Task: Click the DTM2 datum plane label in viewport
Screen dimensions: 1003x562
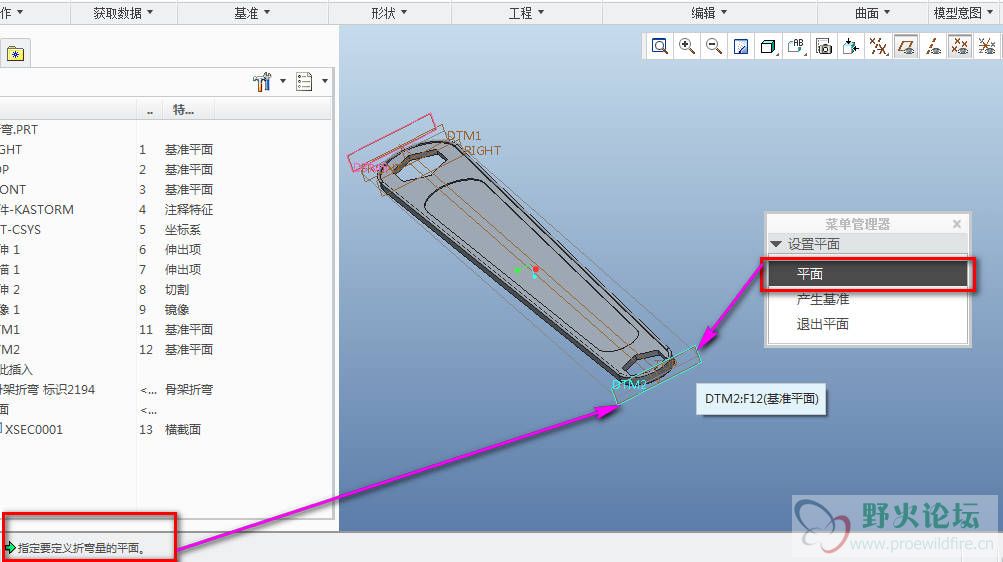Action: [629, 384]
